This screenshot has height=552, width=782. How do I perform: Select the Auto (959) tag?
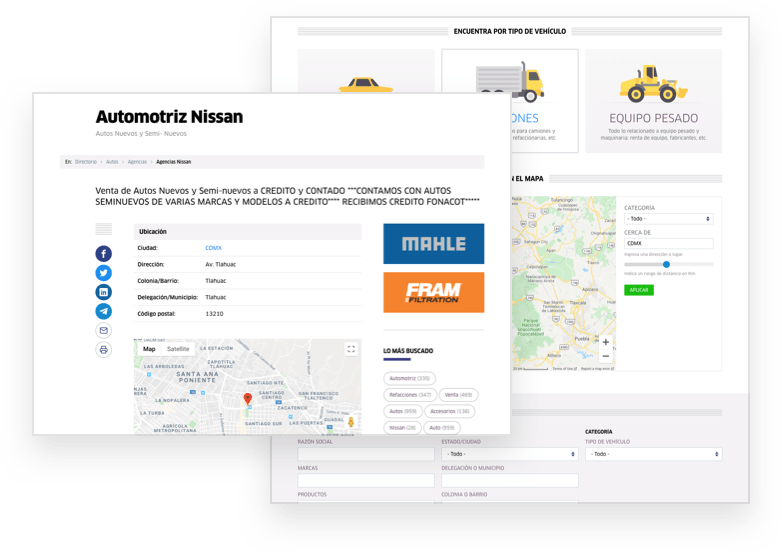[442, 428]
